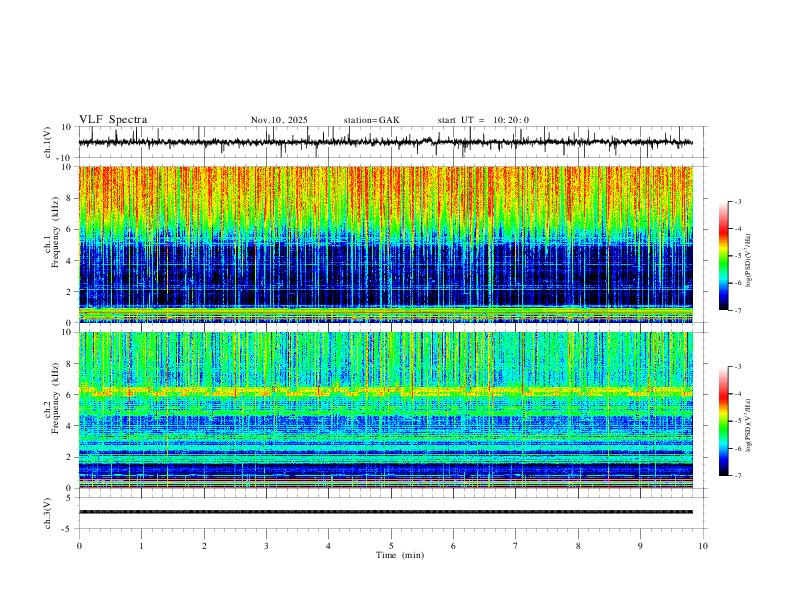Click time axis tick label "10"
This screenshot has height=612, width=792.
pyautogui.click(x=703, y=546)
